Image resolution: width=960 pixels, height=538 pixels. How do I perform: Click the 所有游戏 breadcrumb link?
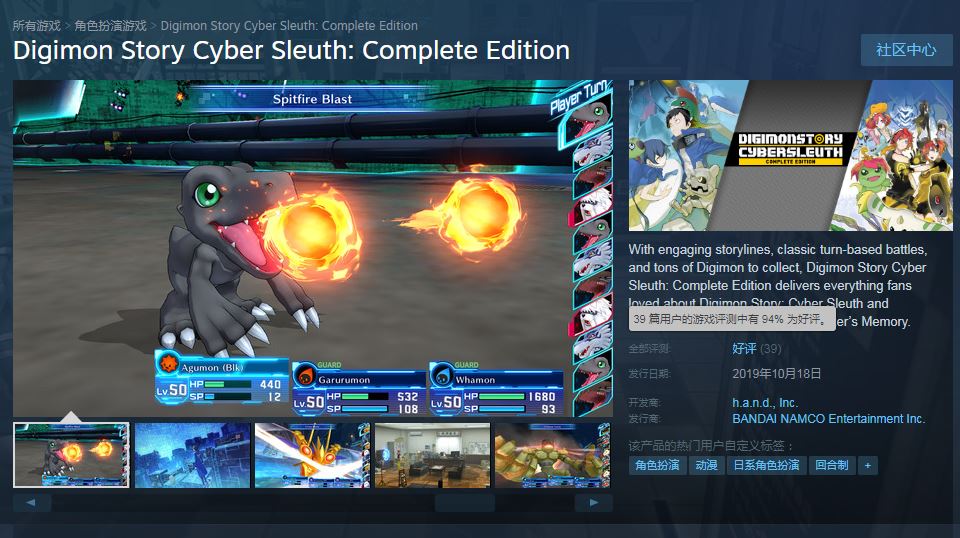[x=37, y=26]
